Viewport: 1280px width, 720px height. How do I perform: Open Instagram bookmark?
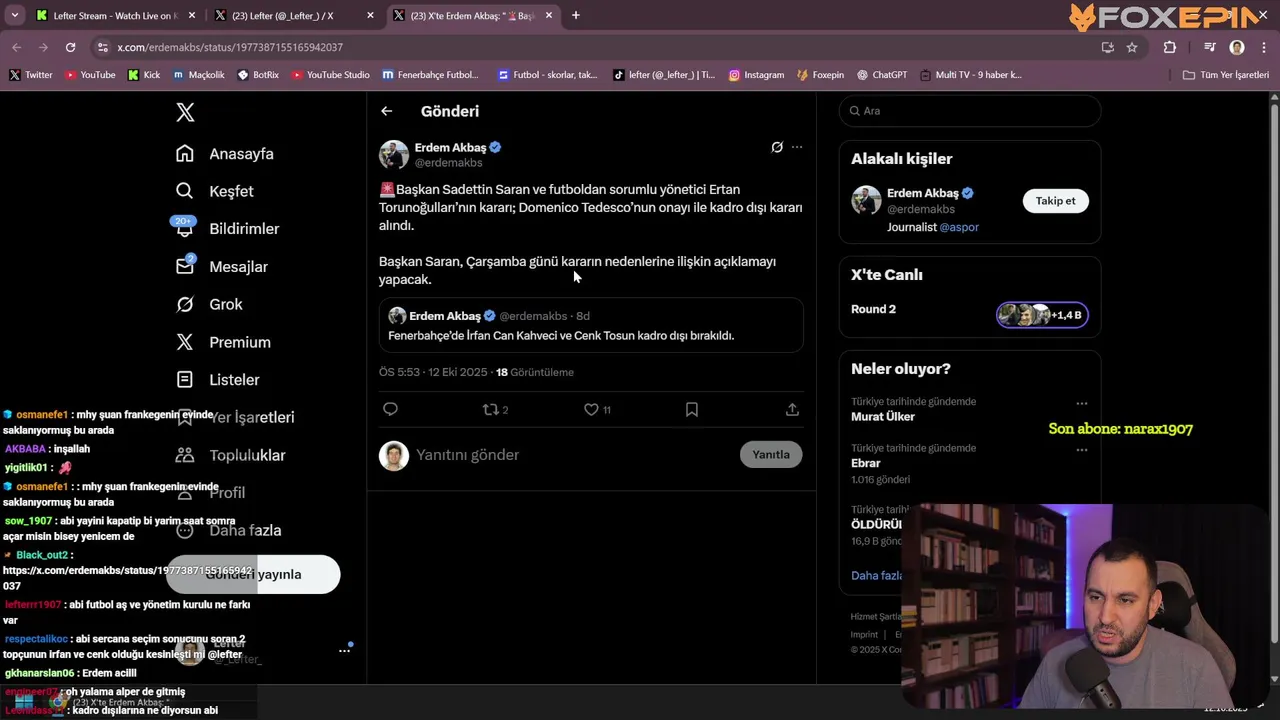756,75
